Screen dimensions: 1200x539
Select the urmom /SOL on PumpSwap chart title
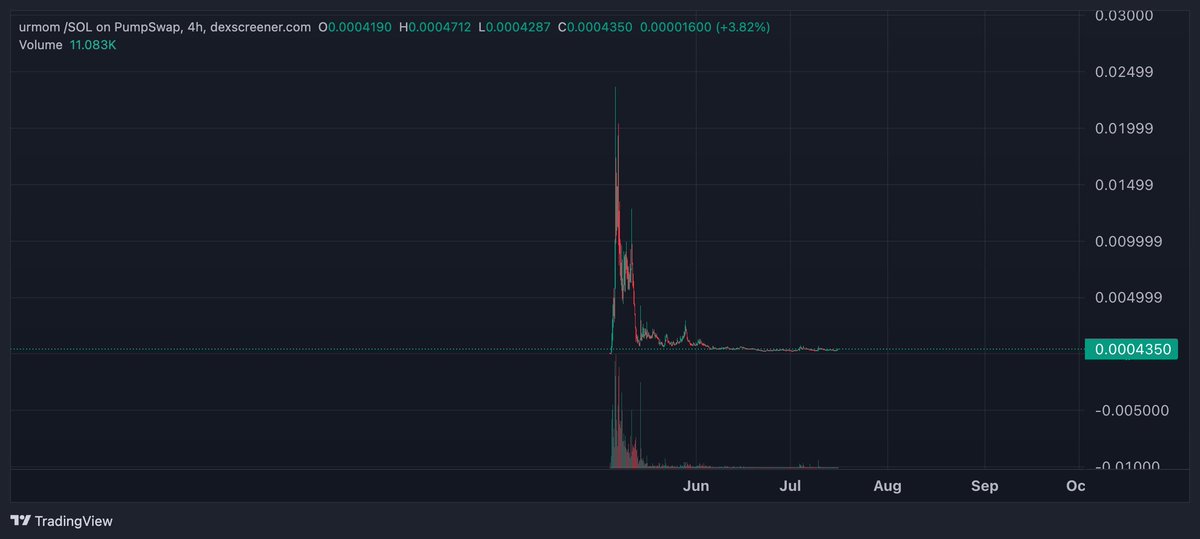tap(165, 27)
